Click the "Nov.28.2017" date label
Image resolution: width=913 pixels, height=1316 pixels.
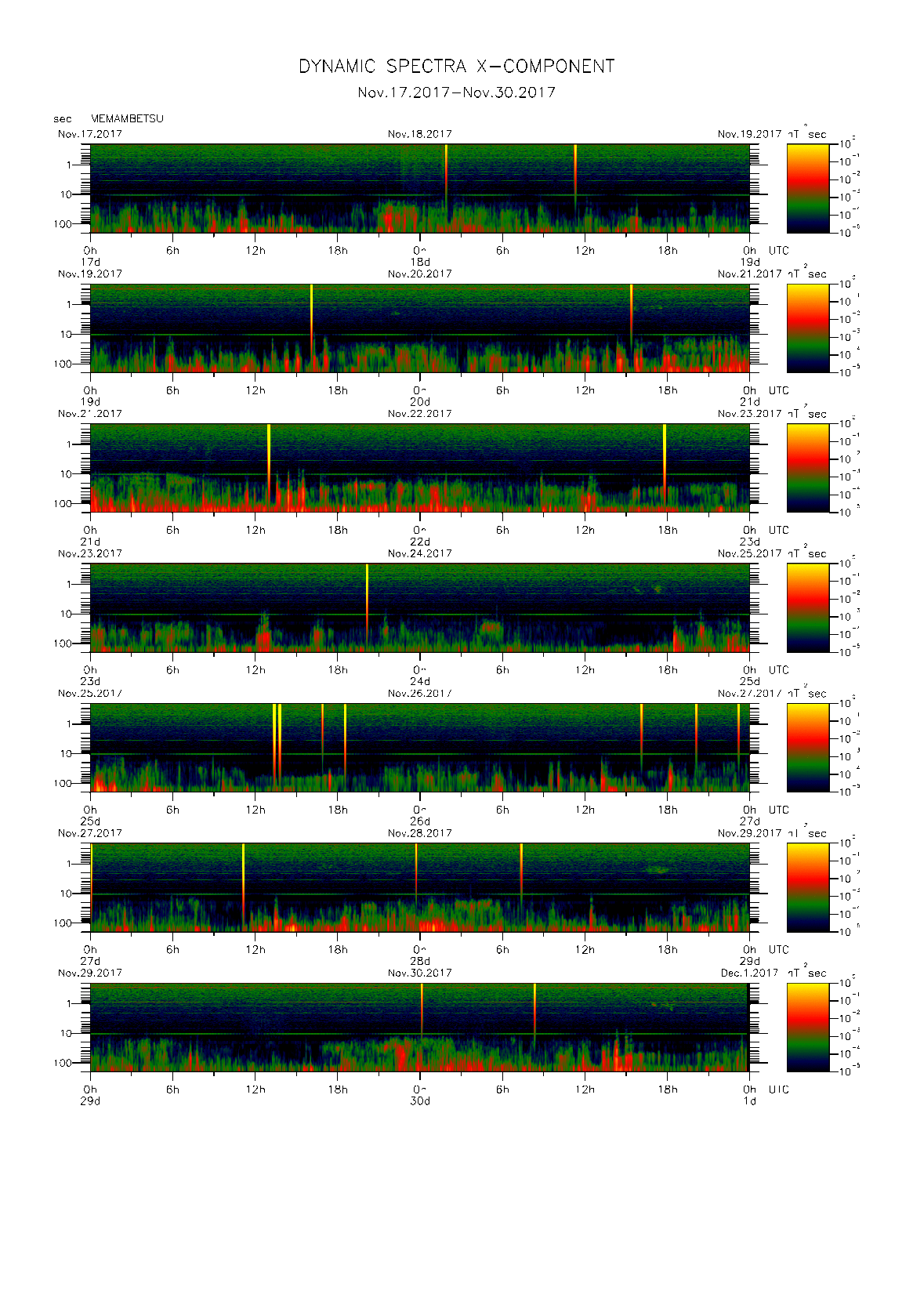[x=419, y=833]
